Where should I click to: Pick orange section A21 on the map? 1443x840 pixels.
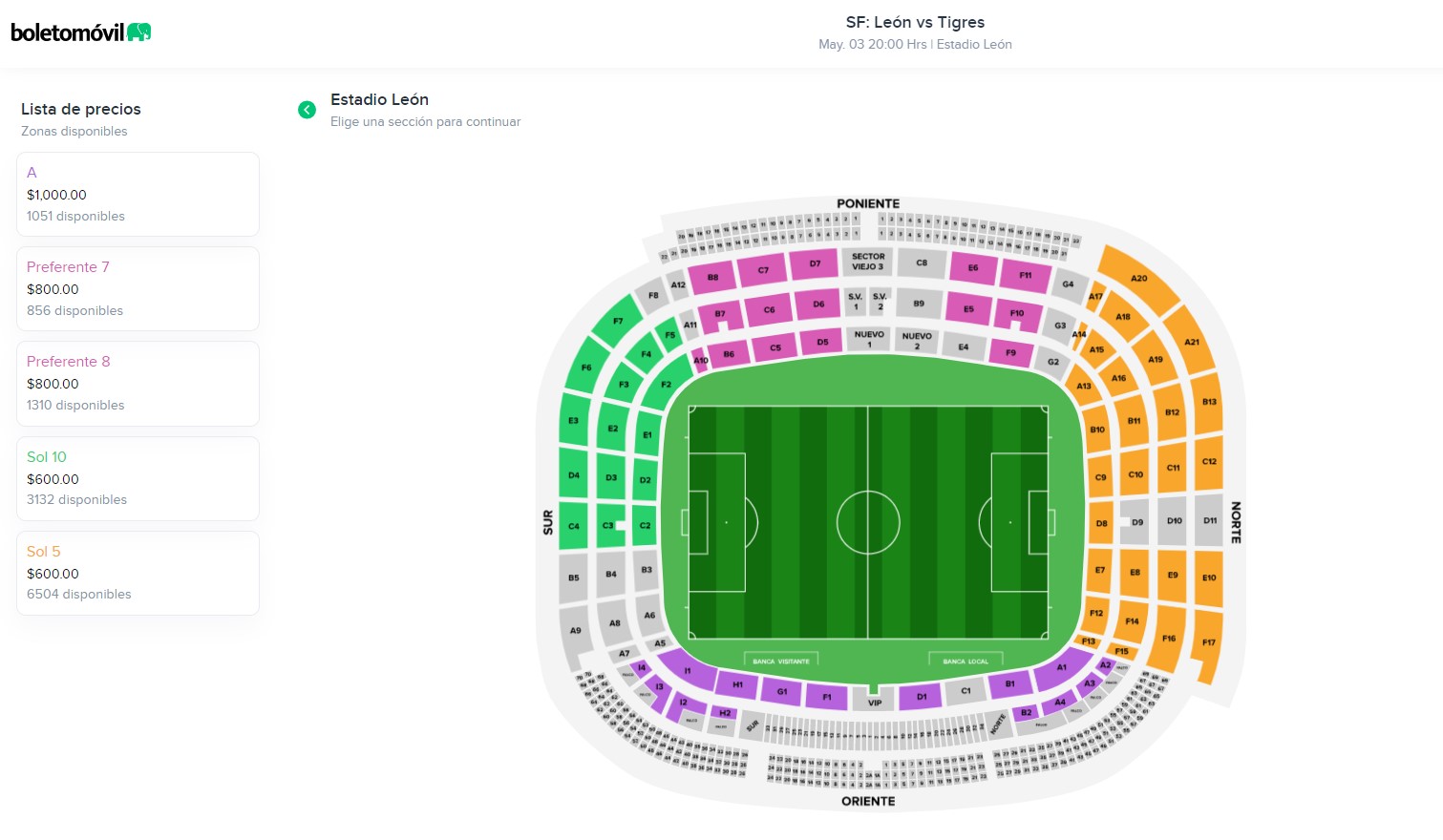pyautogui.click(x=1191, y=342)
